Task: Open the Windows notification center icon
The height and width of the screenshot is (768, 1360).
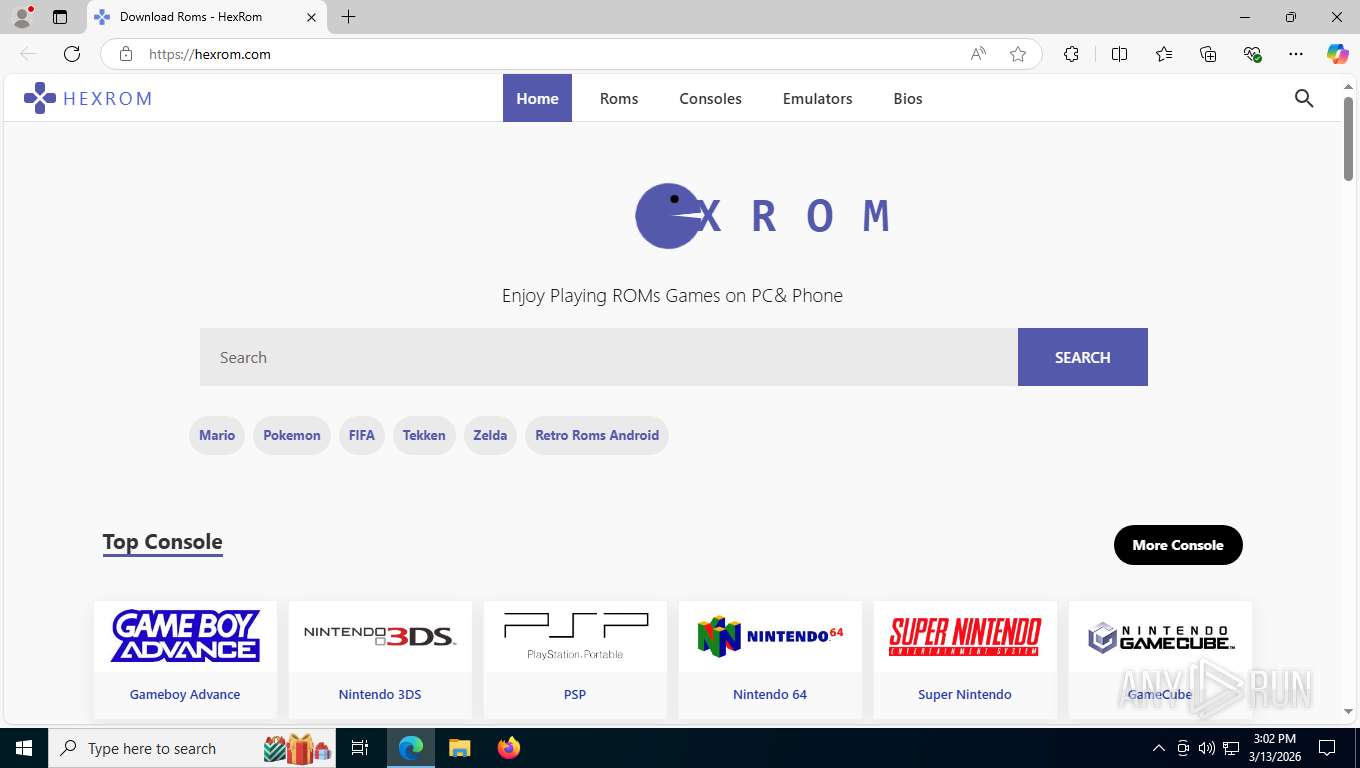Action: pos(1327,748)
